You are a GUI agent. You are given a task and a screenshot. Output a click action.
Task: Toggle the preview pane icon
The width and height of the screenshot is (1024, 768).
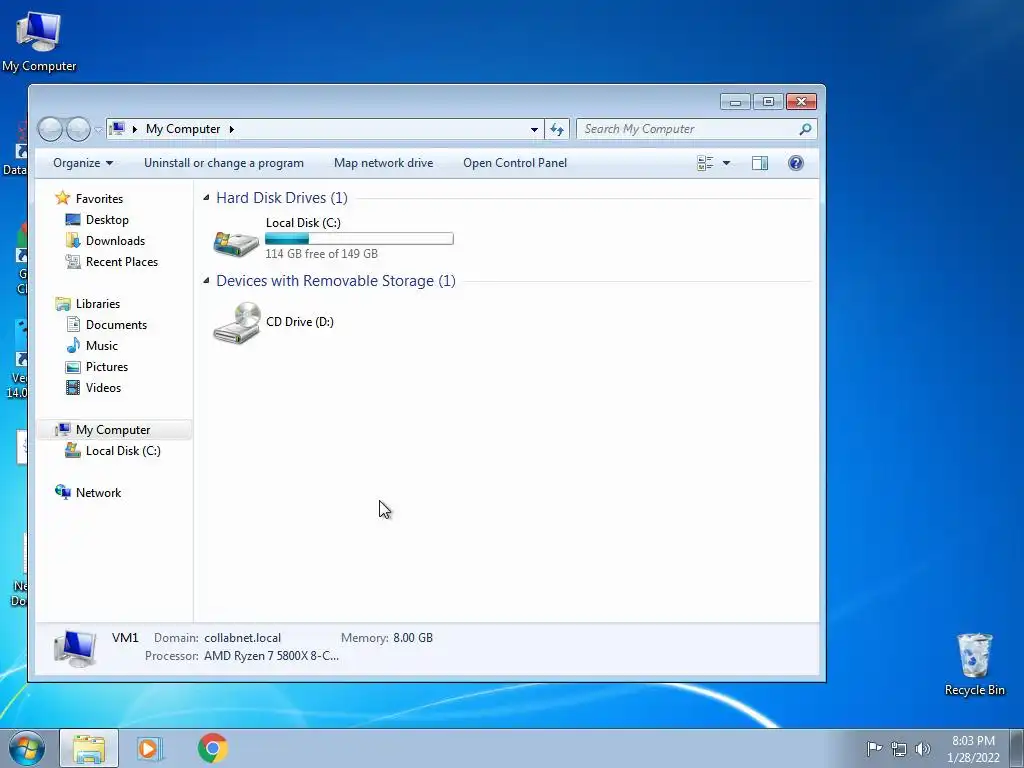pyautogui.click(x=760, y=163)
